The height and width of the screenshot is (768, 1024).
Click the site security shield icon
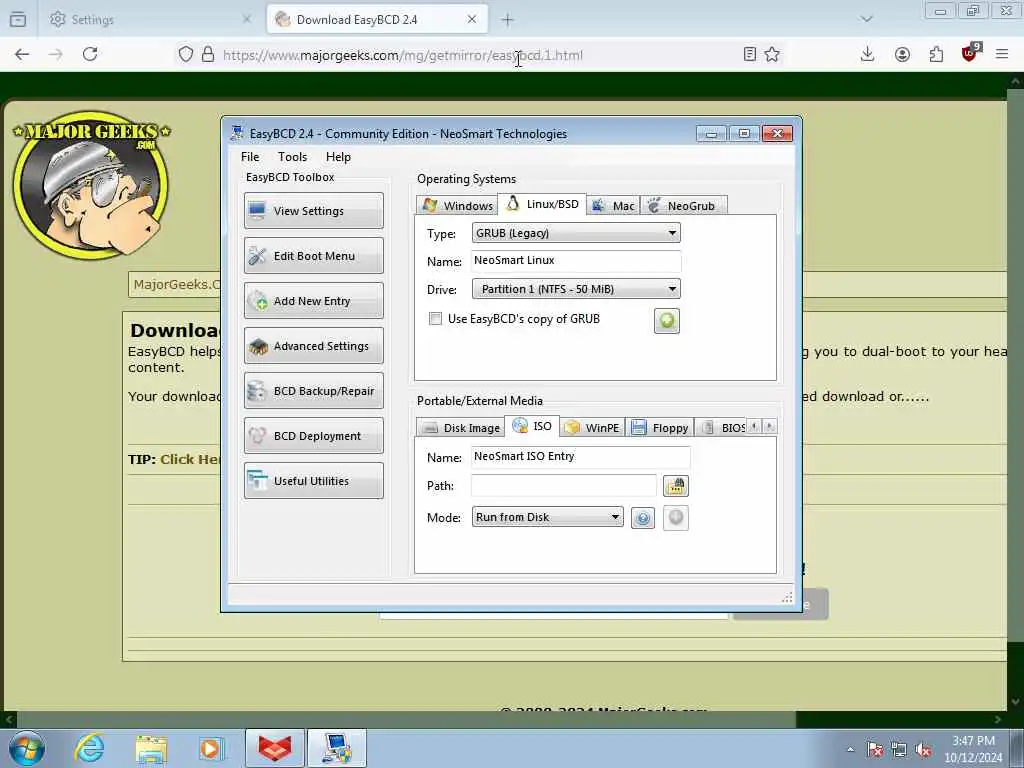click(x=185, y=54)
